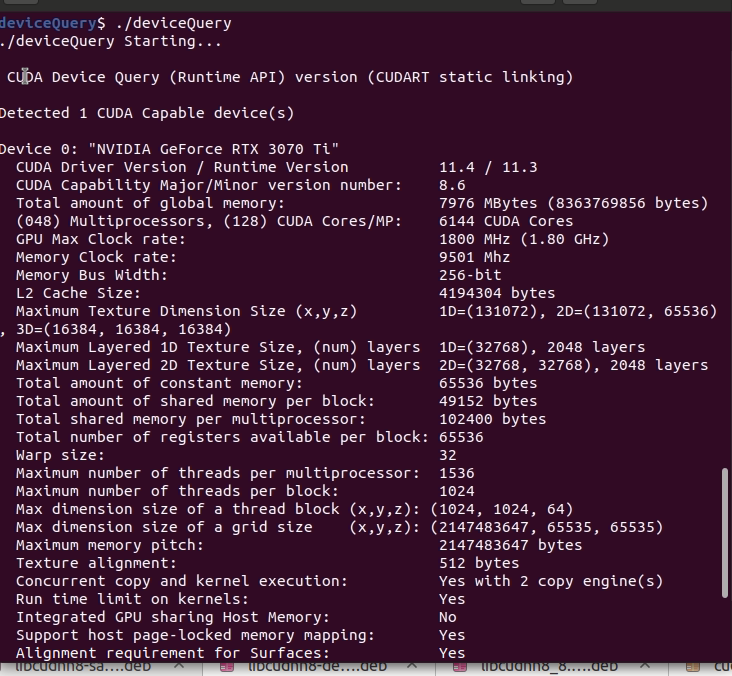This screenshot has height=676, width=732.
Task: Click the package icon beside libcudnn8-de deb file
Action: tap(229, 667)
